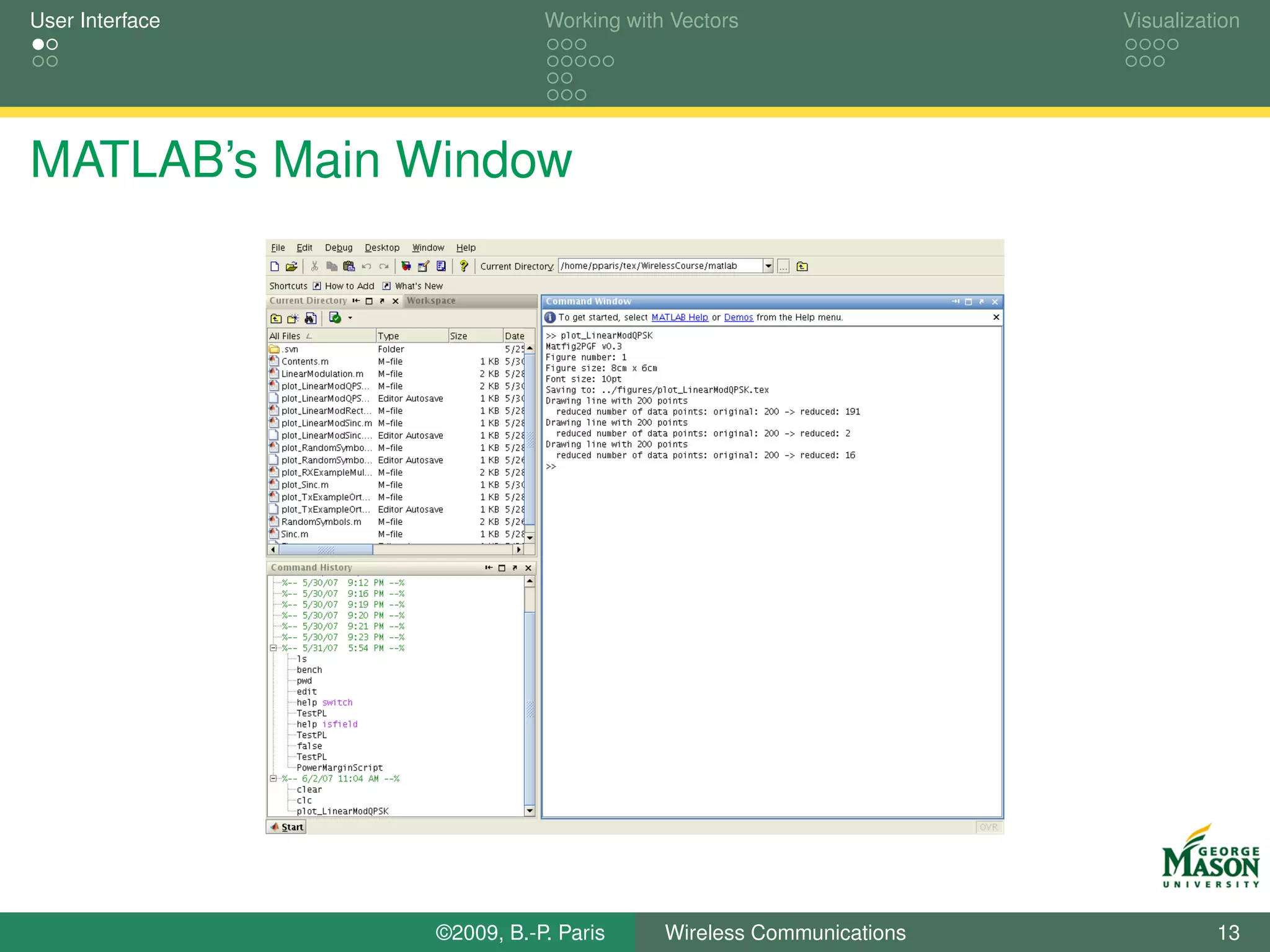Viewport: 1270px width, 952px height.
Task: Click the directory reports icon with checkmark
Action: [x=335, y=318]
